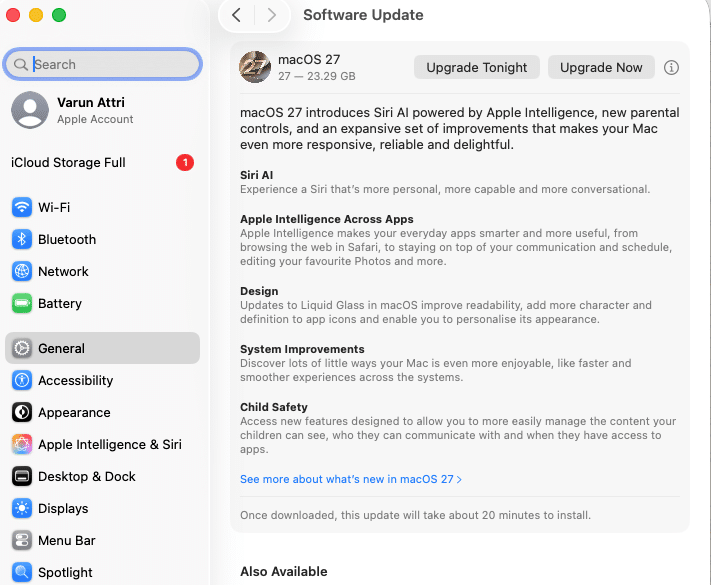Click the macOS 27 update icon
Image resolution: width=711 pixels, height=585 pixels.
click(255, 67)
